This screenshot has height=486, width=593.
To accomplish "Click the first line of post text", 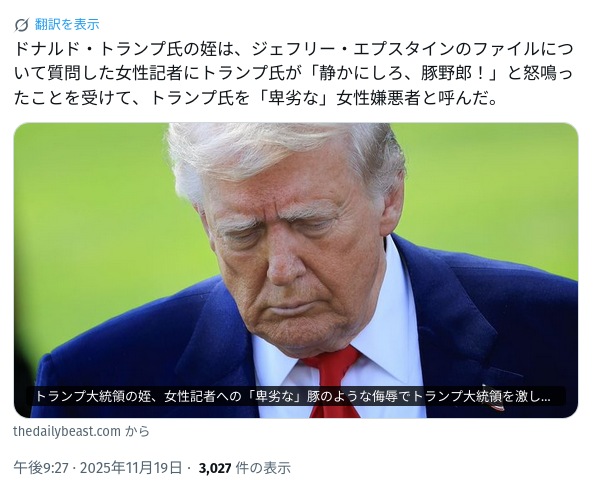I will pyautogui.click(x=293, y=49).
